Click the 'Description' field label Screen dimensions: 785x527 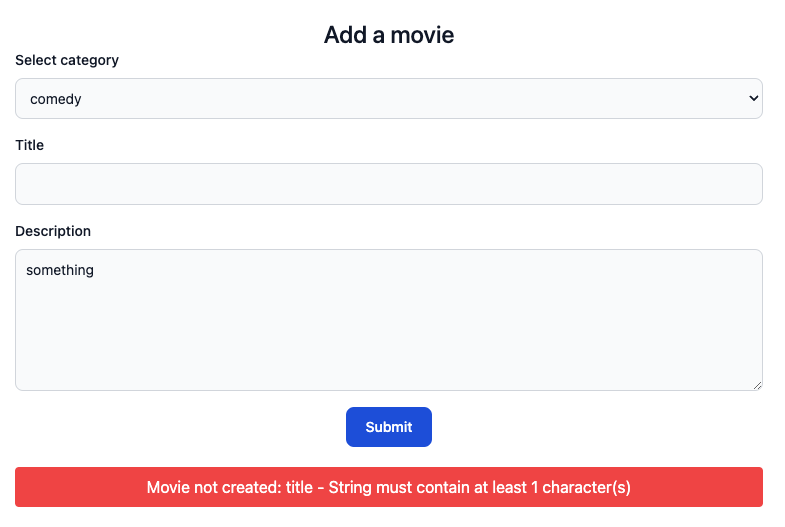click(53, 231)
